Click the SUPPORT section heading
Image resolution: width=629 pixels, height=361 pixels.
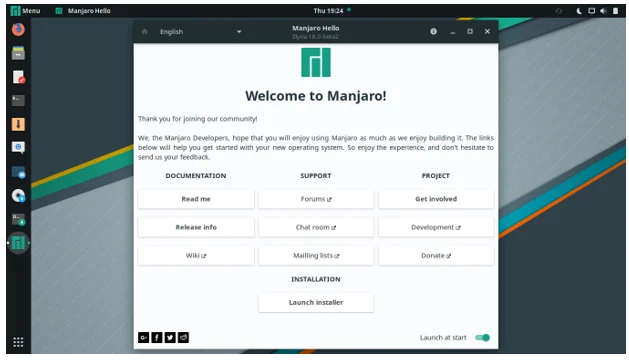316,176
